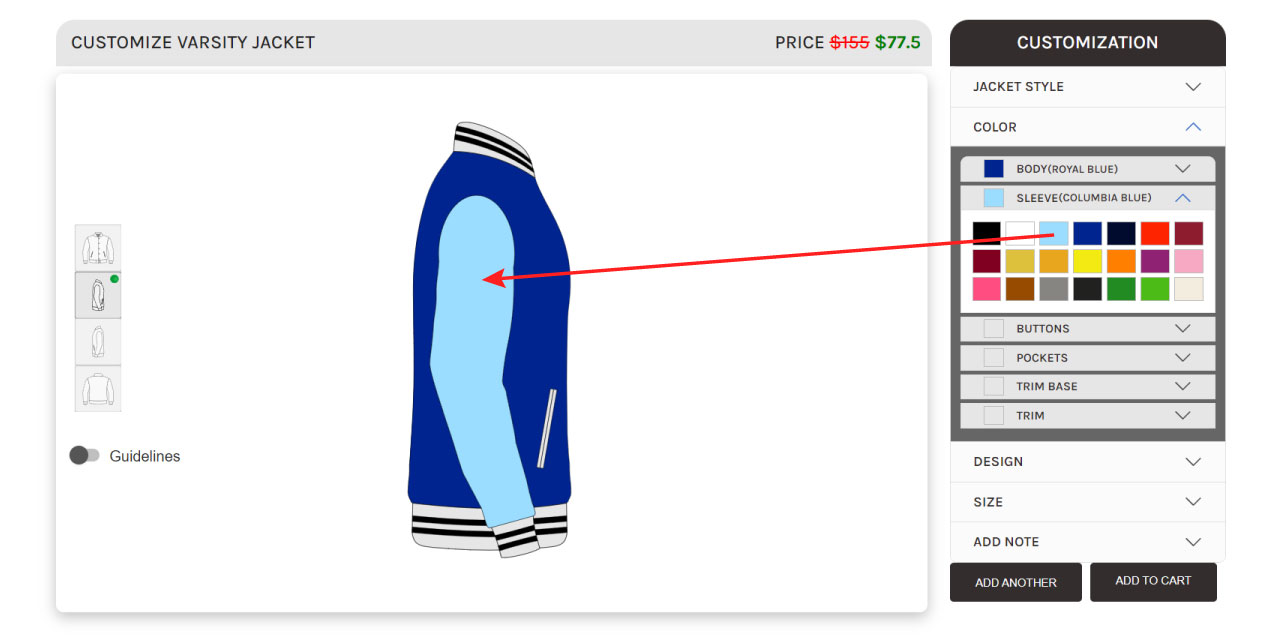Click the Add Another button
This screenshot has width=1280, height=640.
click(1016, 582)
